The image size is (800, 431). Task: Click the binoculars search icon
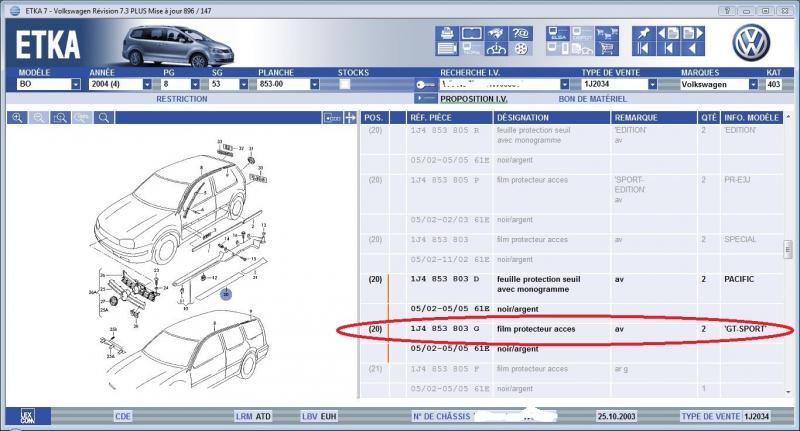496,34
